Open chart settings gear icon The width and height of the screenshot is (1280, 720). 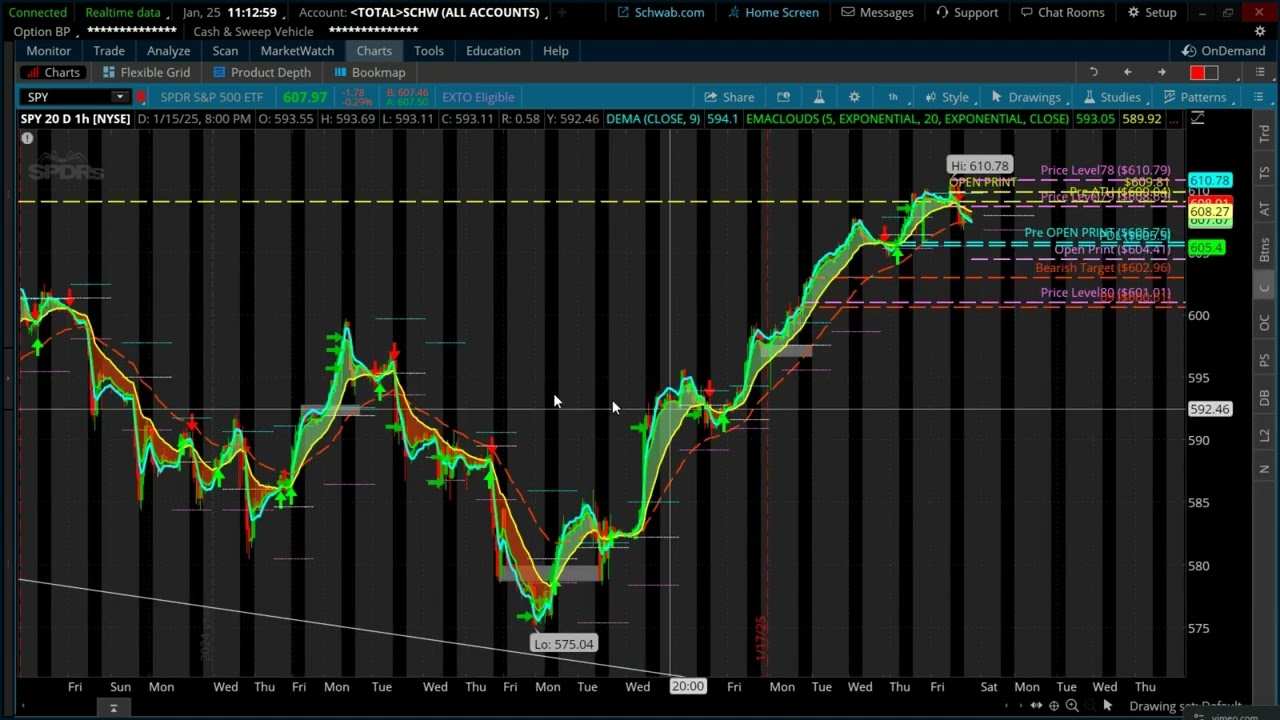854,97
